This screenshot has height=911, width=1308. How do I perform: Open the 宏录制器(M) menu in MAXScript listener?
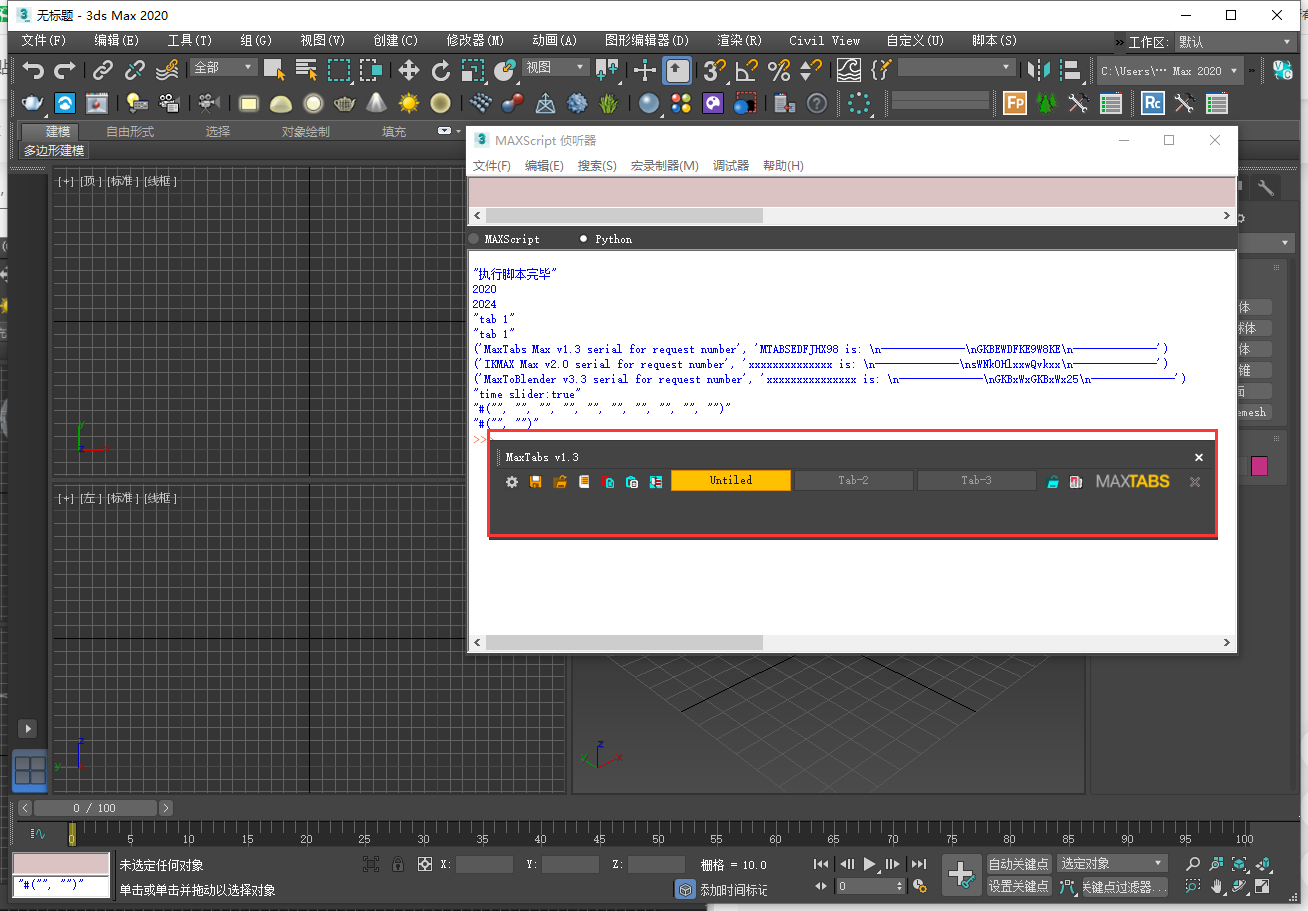click(x=664, y=166)
